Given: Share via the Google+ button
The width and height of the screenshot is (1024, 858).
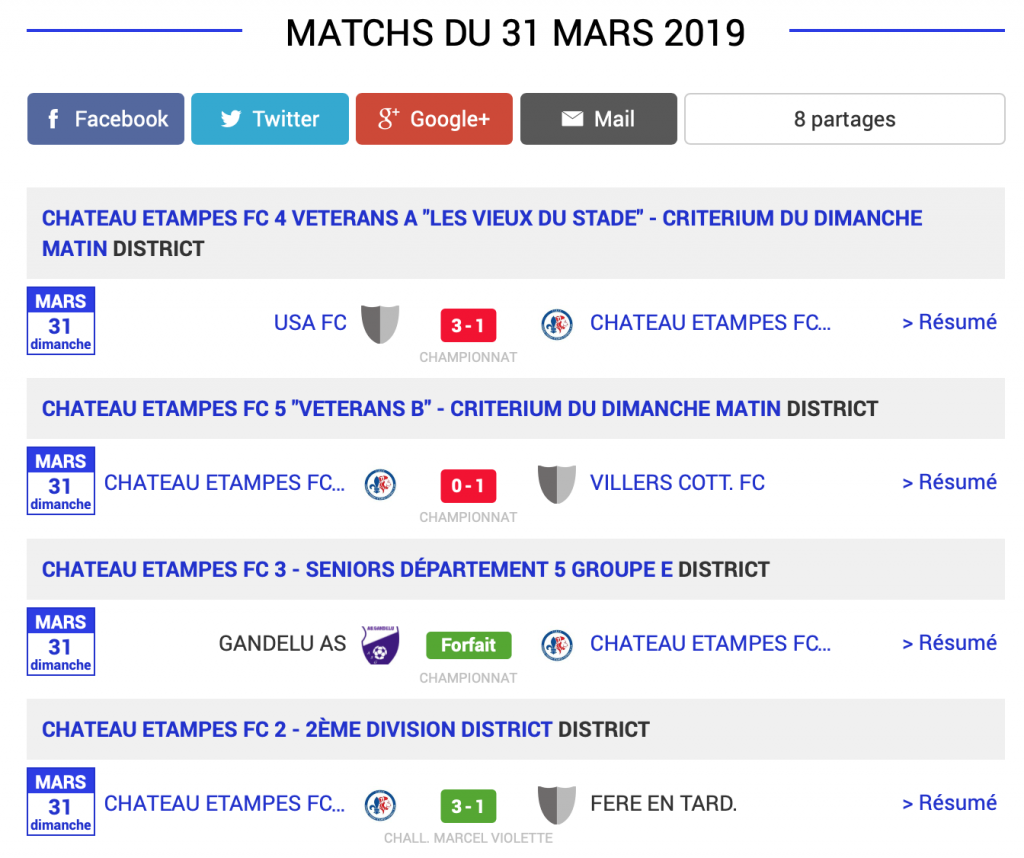Looking at the screenshot, I should tap(434, 119).
